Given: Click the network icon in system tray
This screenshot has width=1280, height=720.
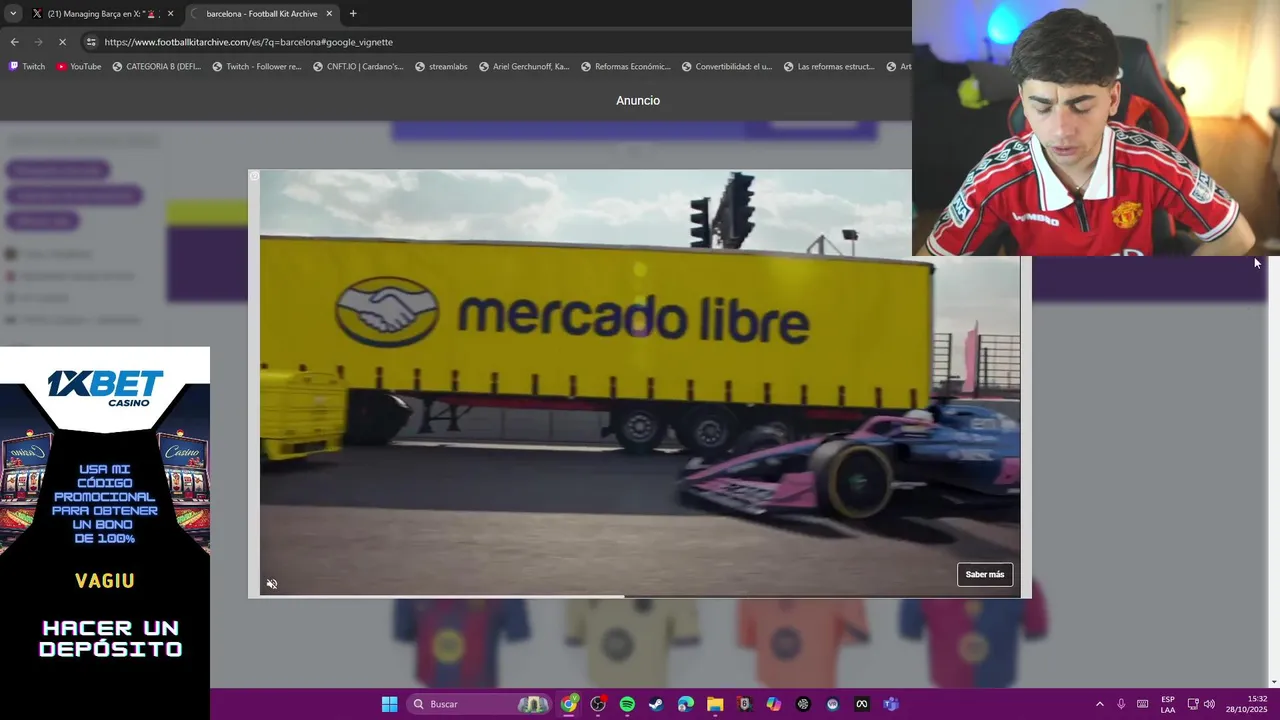Looking at the screenshot, I should tap(1192, 704).
